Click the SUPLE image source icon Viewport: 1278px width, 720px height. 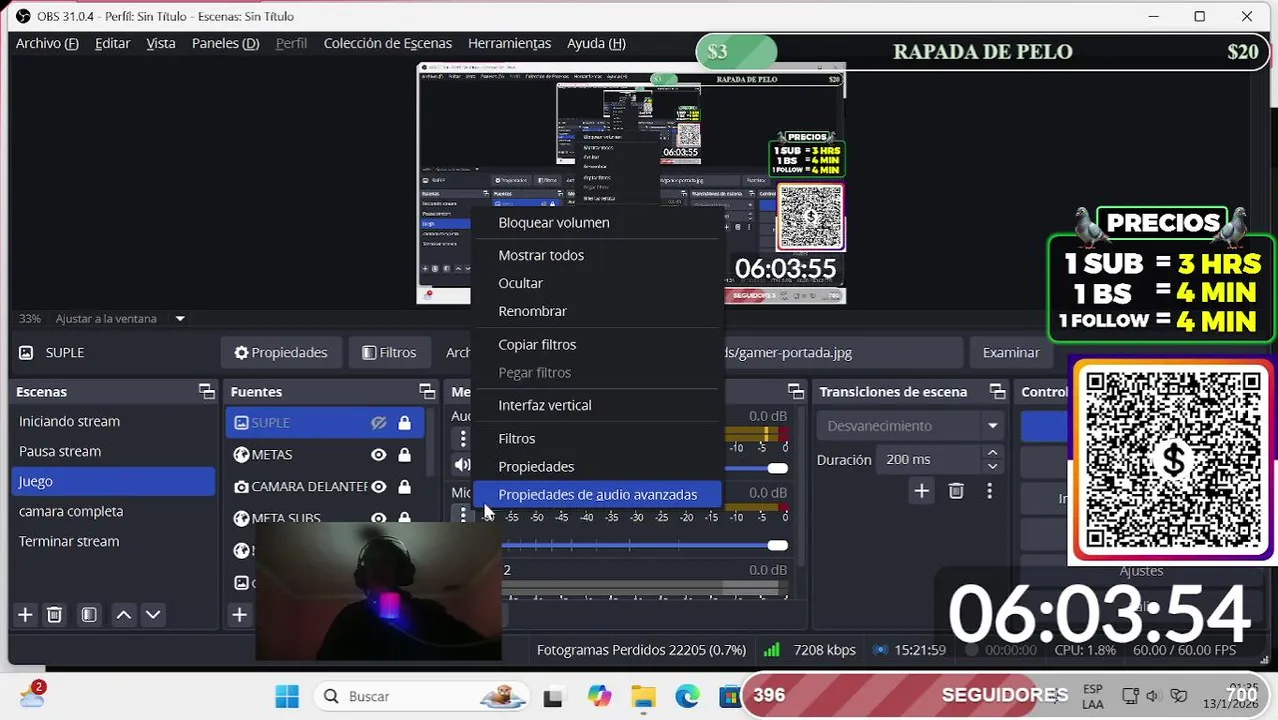pos(241,423)
